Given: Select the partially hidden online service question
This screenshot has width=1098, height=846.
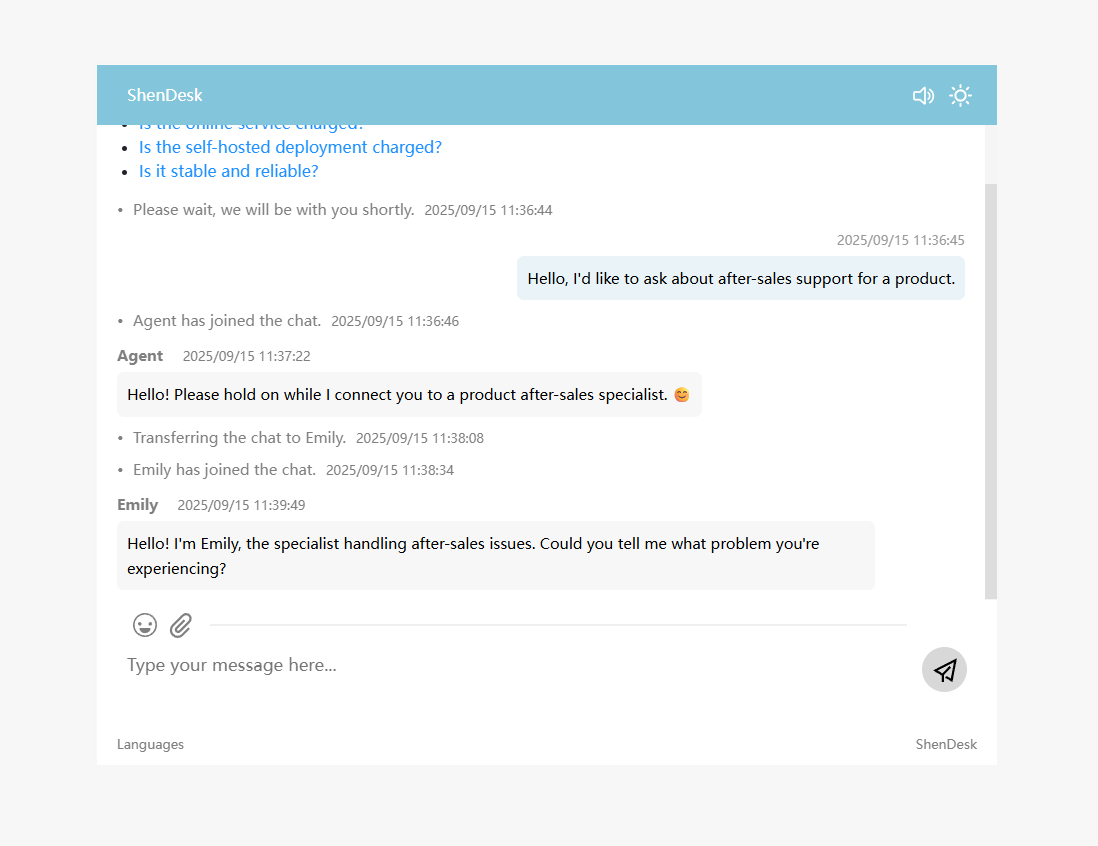Looking at the screenshot, I should [x=251, y=127].
